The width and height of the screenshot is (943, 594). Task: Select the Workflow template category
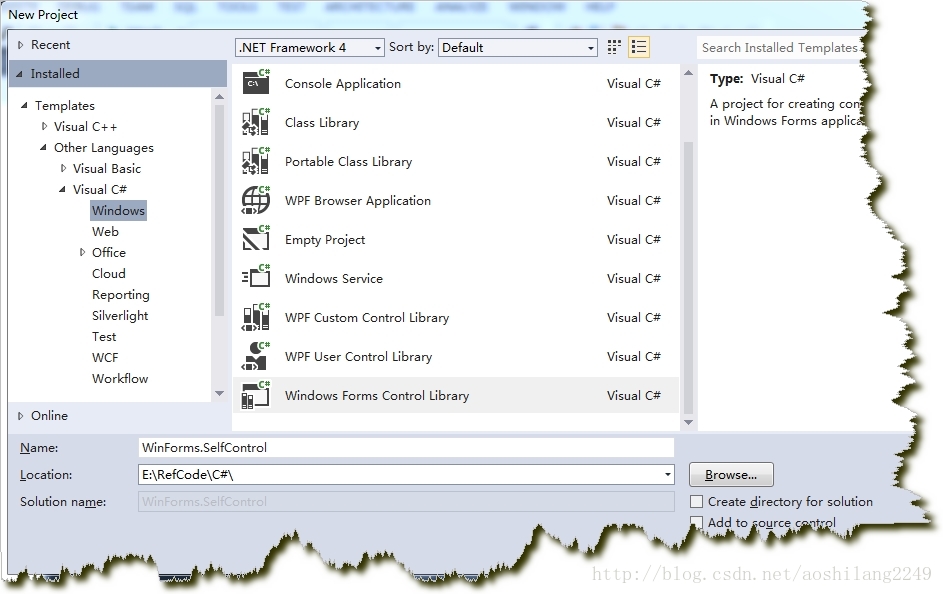120,379
